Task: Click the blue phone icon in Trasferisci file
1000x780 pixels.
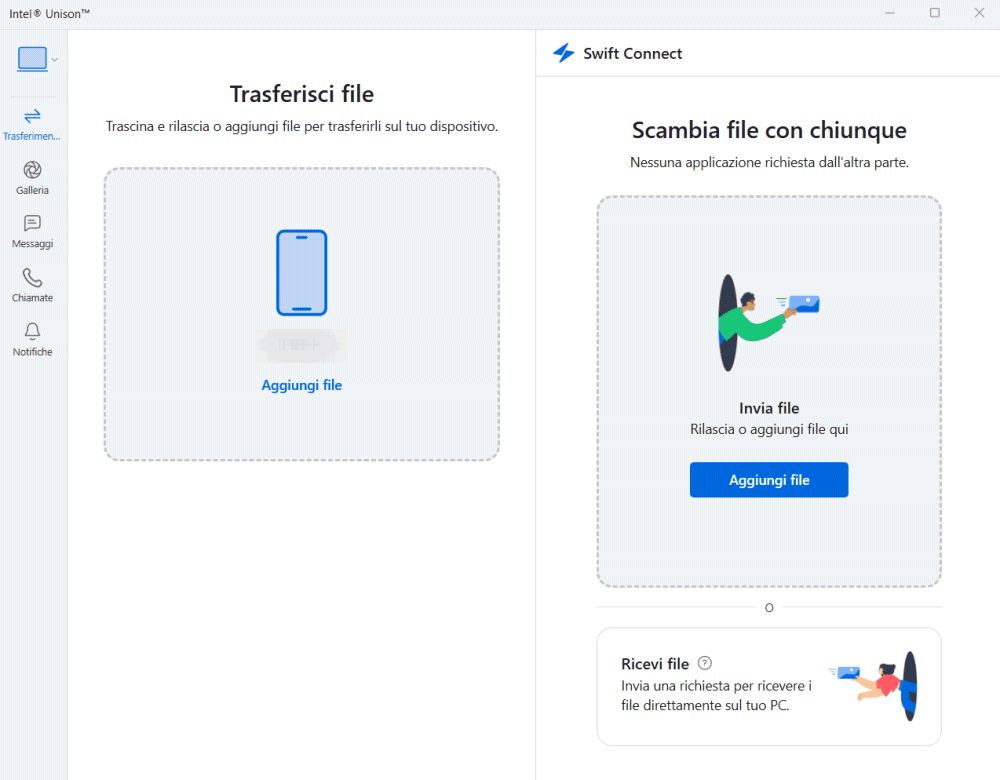Action: click(x=302, y=273)
